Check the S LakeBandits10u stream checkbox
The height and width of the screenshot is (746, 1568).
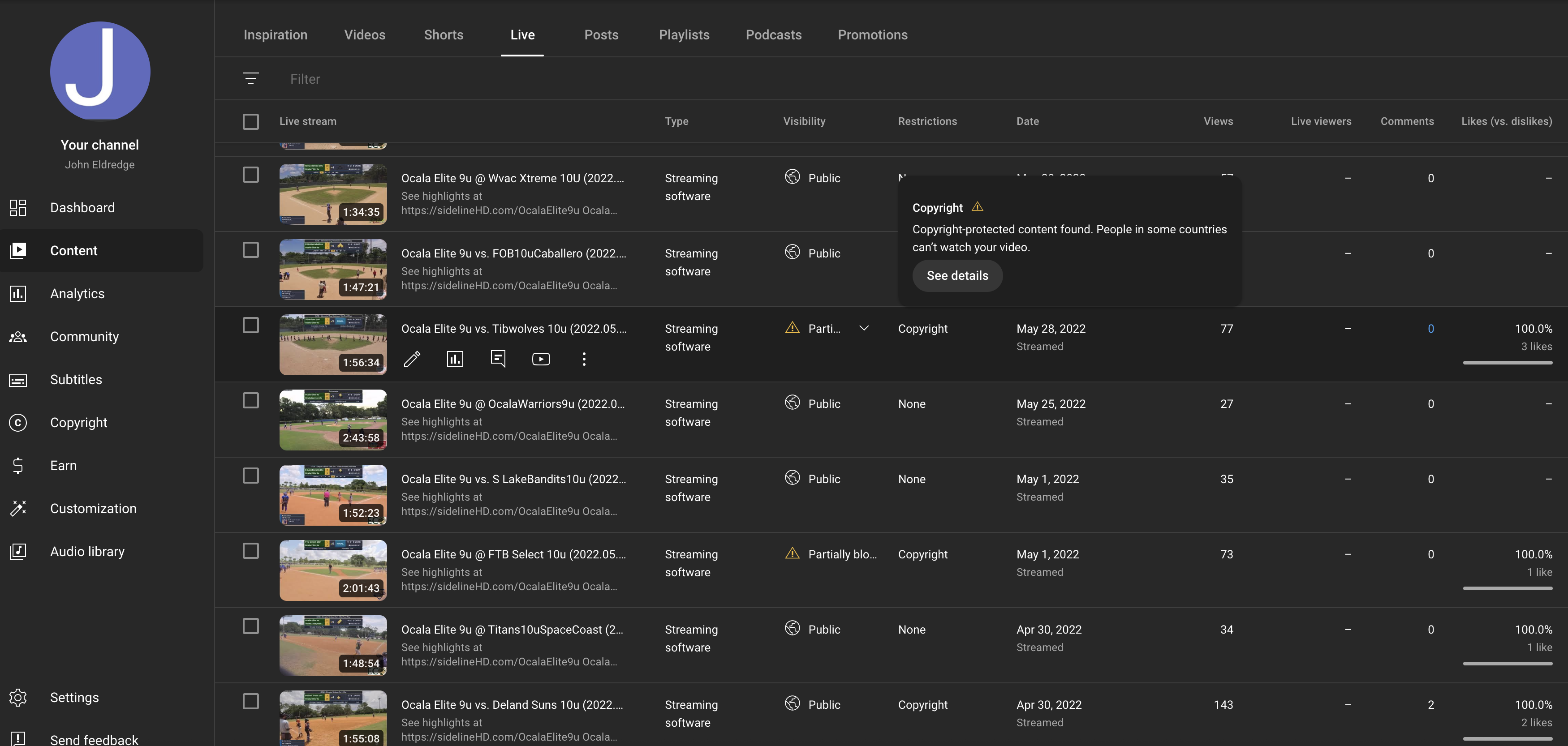coord(251,476)
